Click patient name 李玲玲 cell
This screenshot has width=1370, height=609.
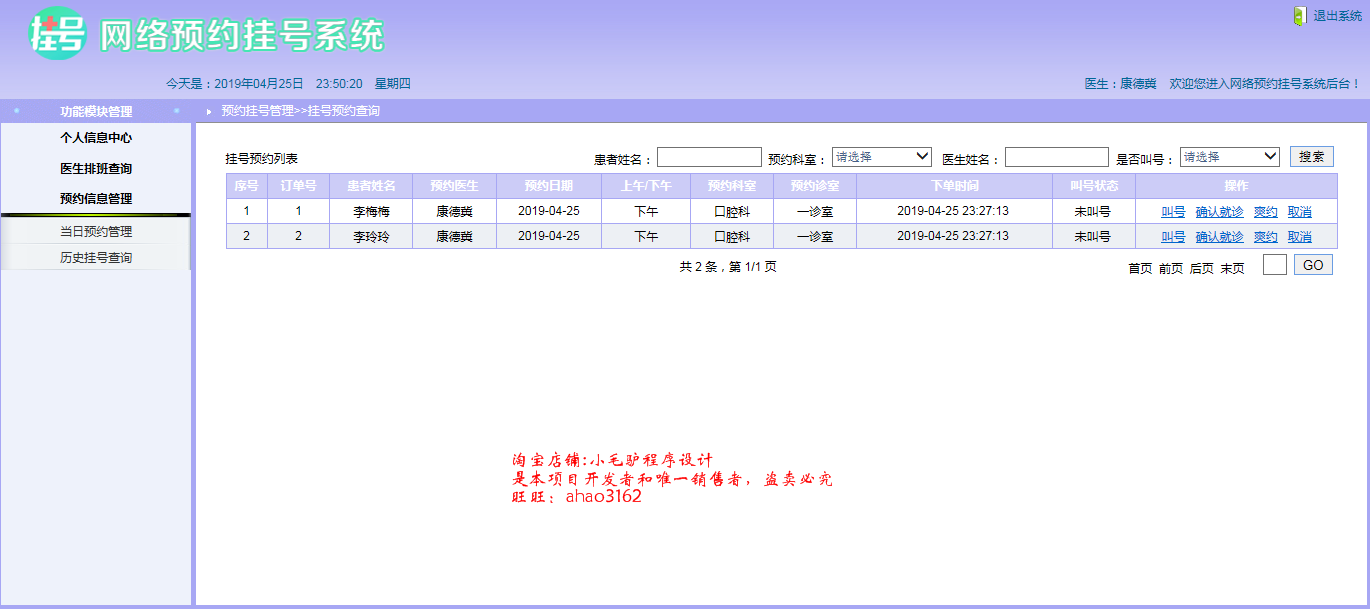371,237
